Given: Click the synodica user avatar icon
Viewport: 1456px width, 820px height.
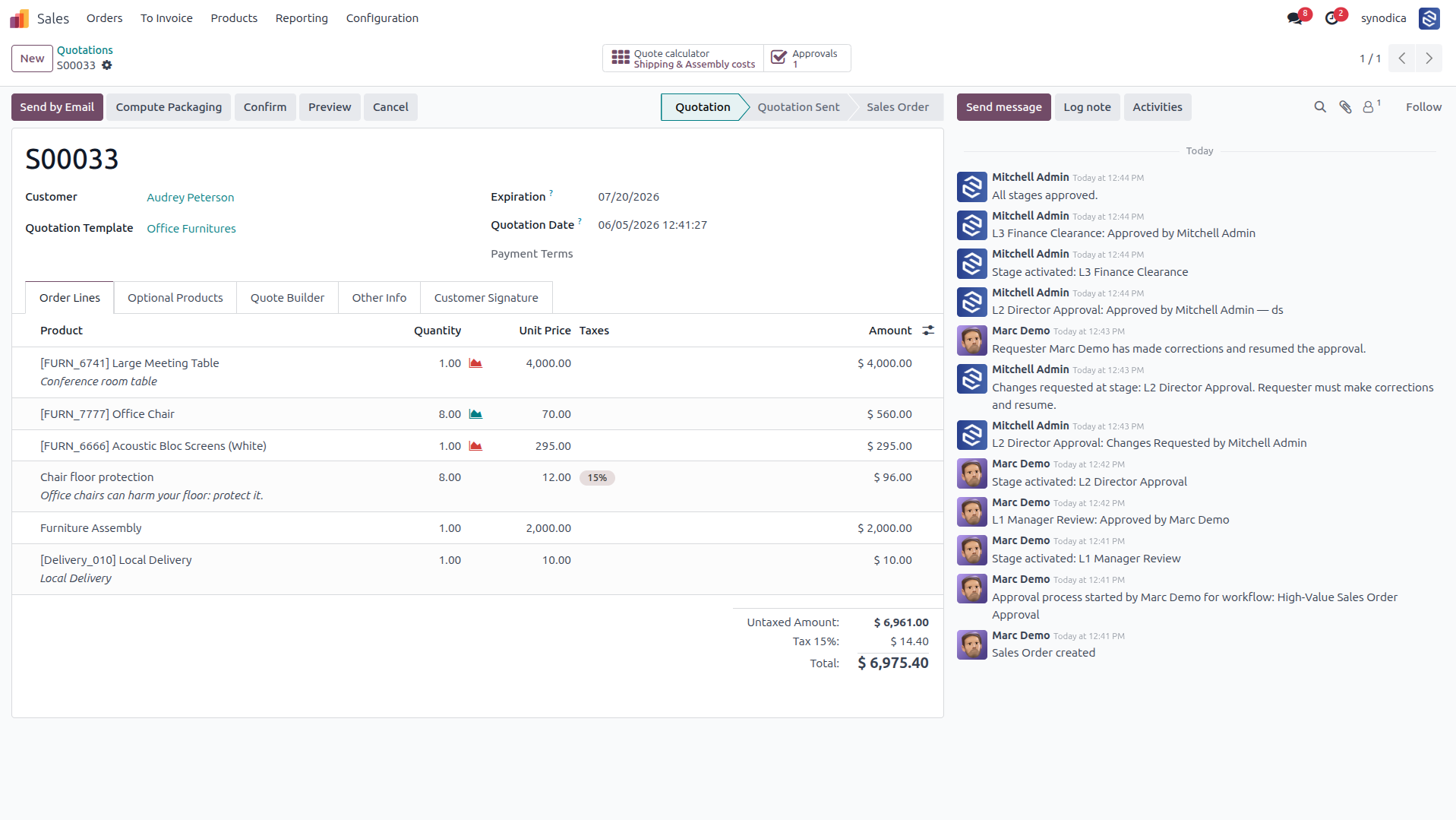Looking at the screenshot, I should (1429, 18).
